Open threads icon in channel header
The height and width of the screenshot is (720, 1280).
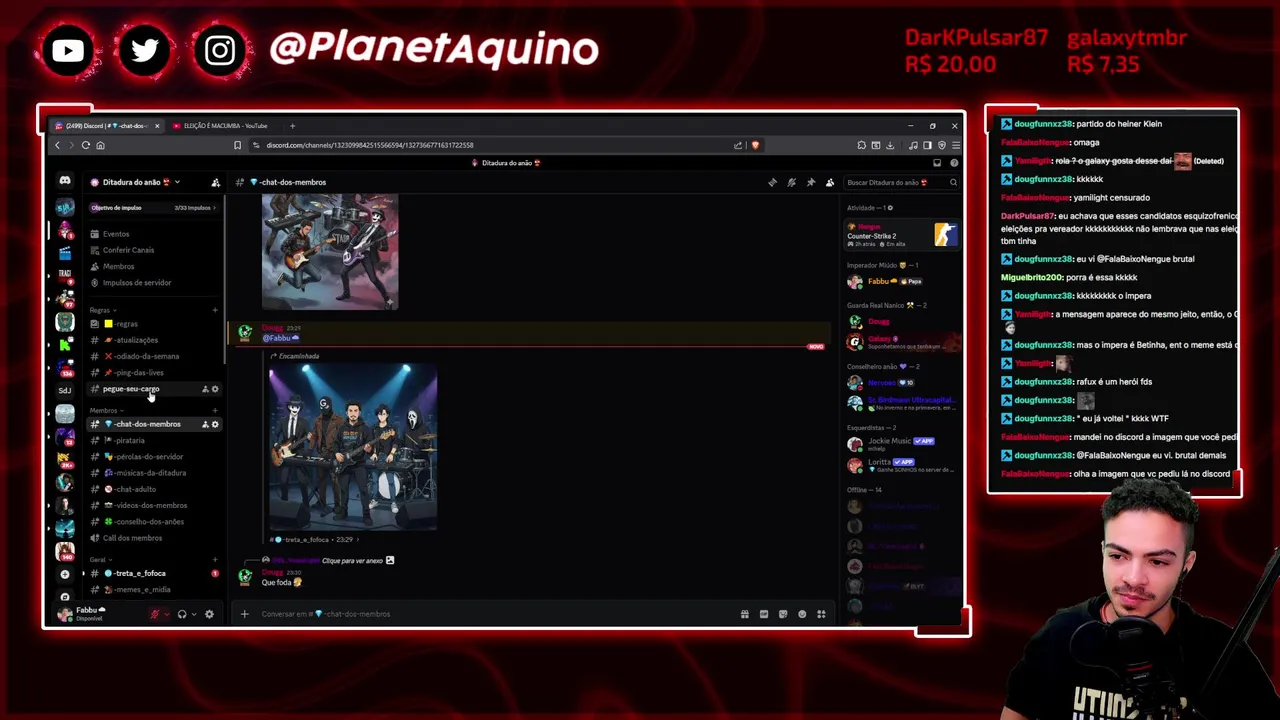[x=772, y=182]
